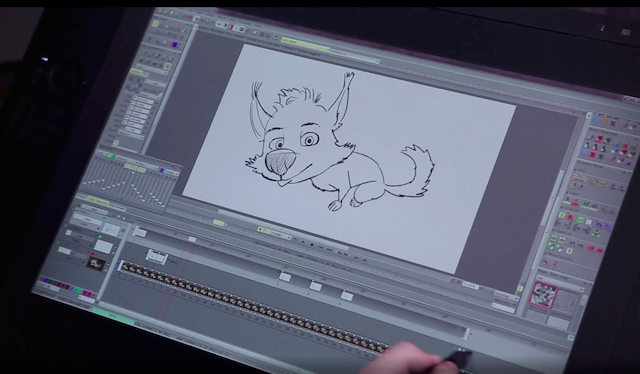
Task: Click the yellow-green marker below the canvas
Action: [x=219, y=223]
